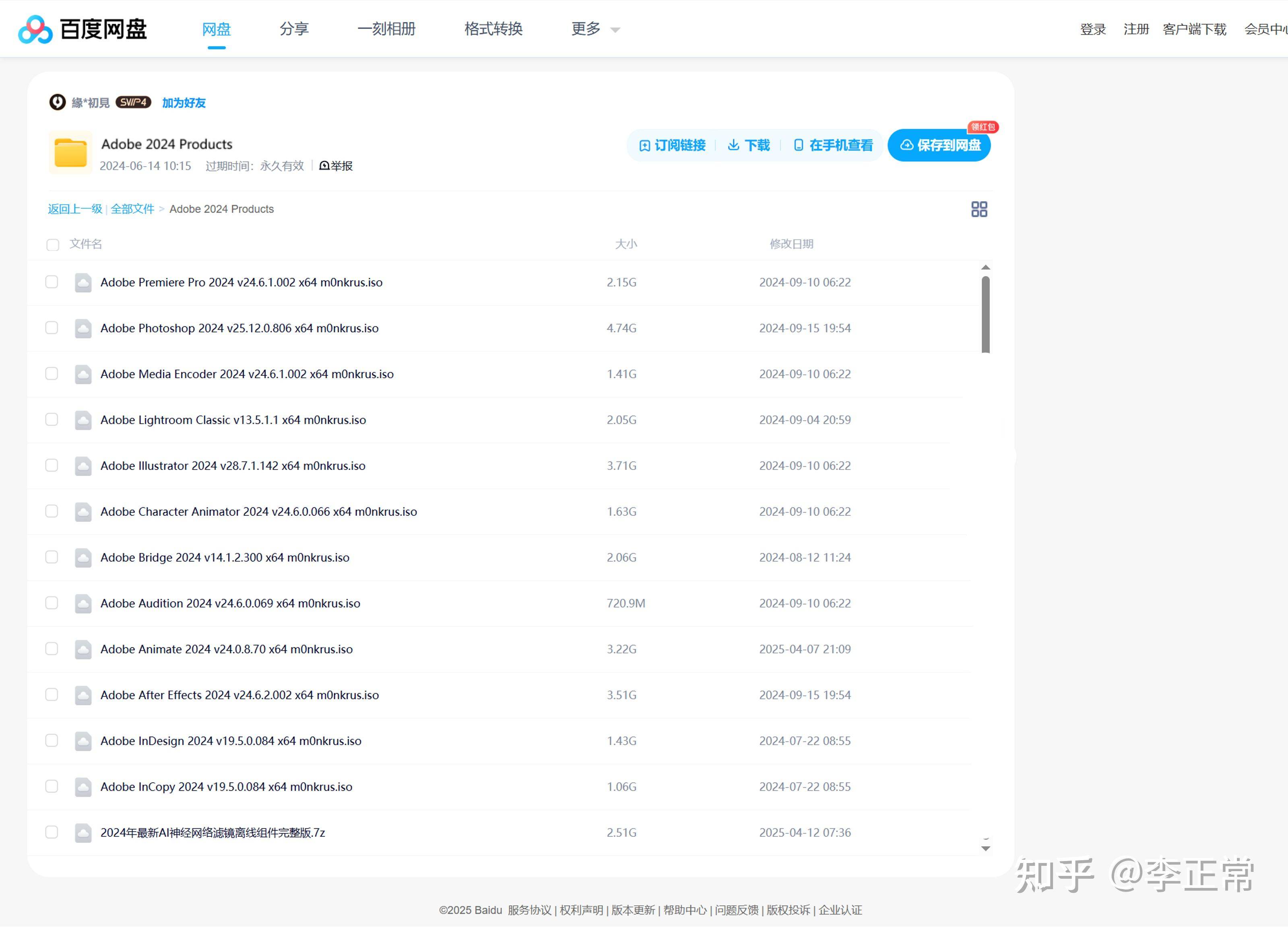Screen dimensions: 1288x927
Task: Click 保存到网盘 button
Action: 939,146
